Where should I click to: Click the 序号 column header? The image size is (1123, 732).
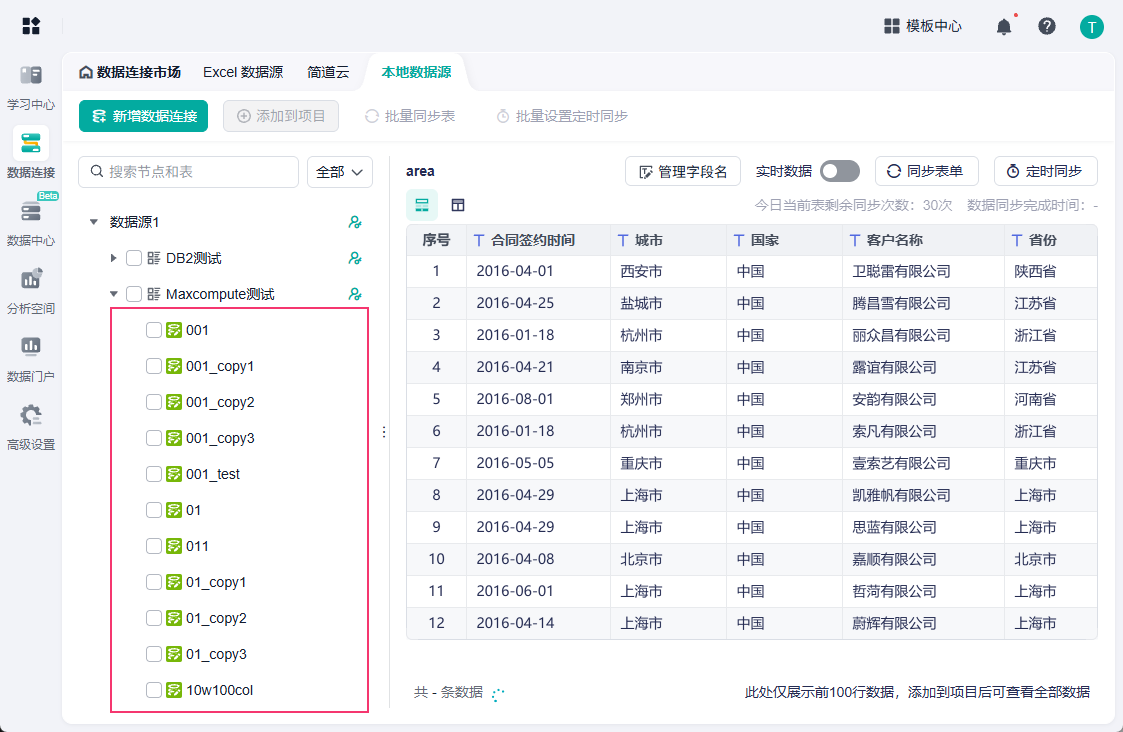tap(436, 241)
